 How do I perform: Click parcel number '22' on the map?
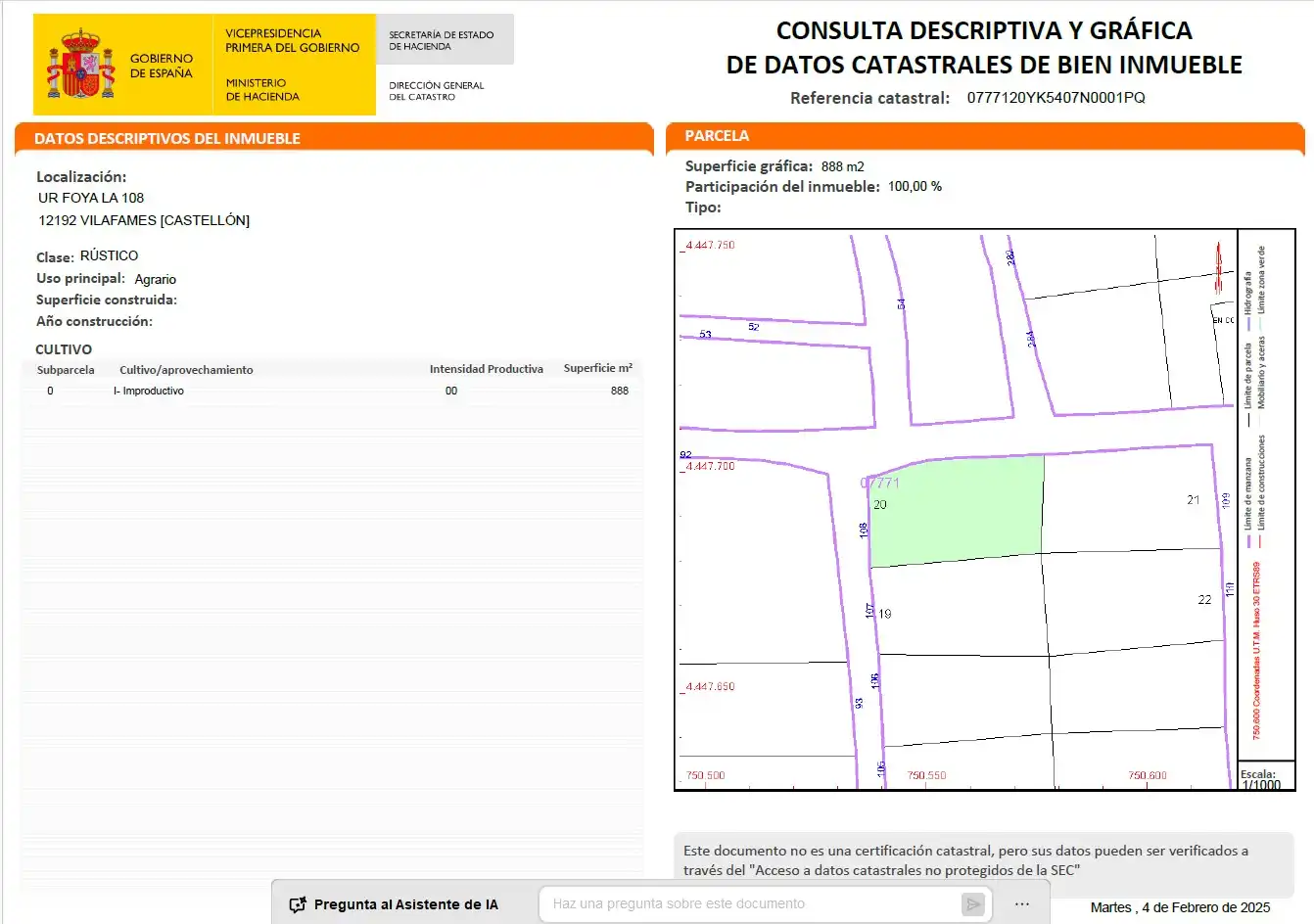click(x=1204, y=599)
